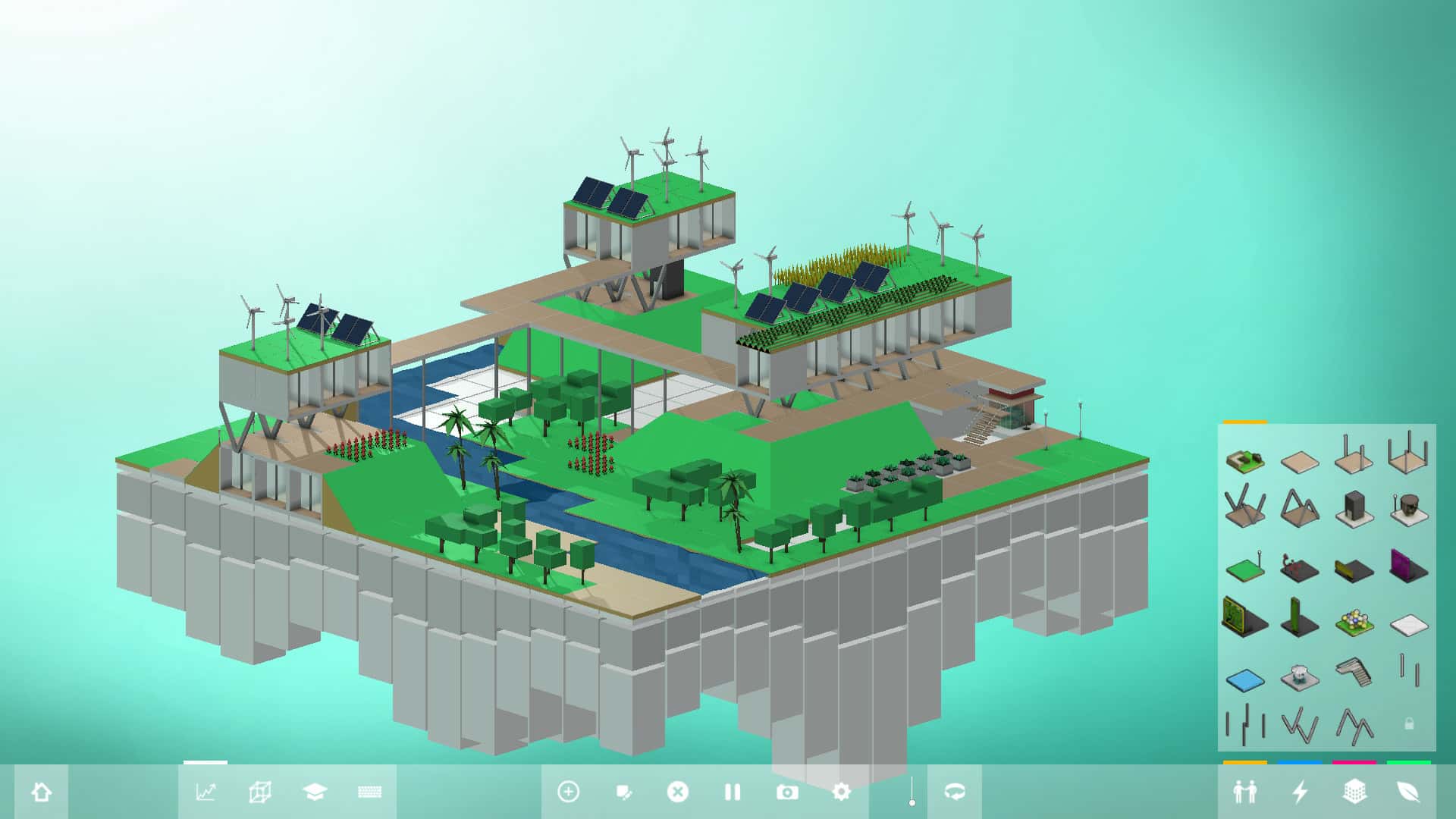Pause the simulation
Image resolution: width=1456 pixels, height=819 pixels.
click(x=732, y=792)
